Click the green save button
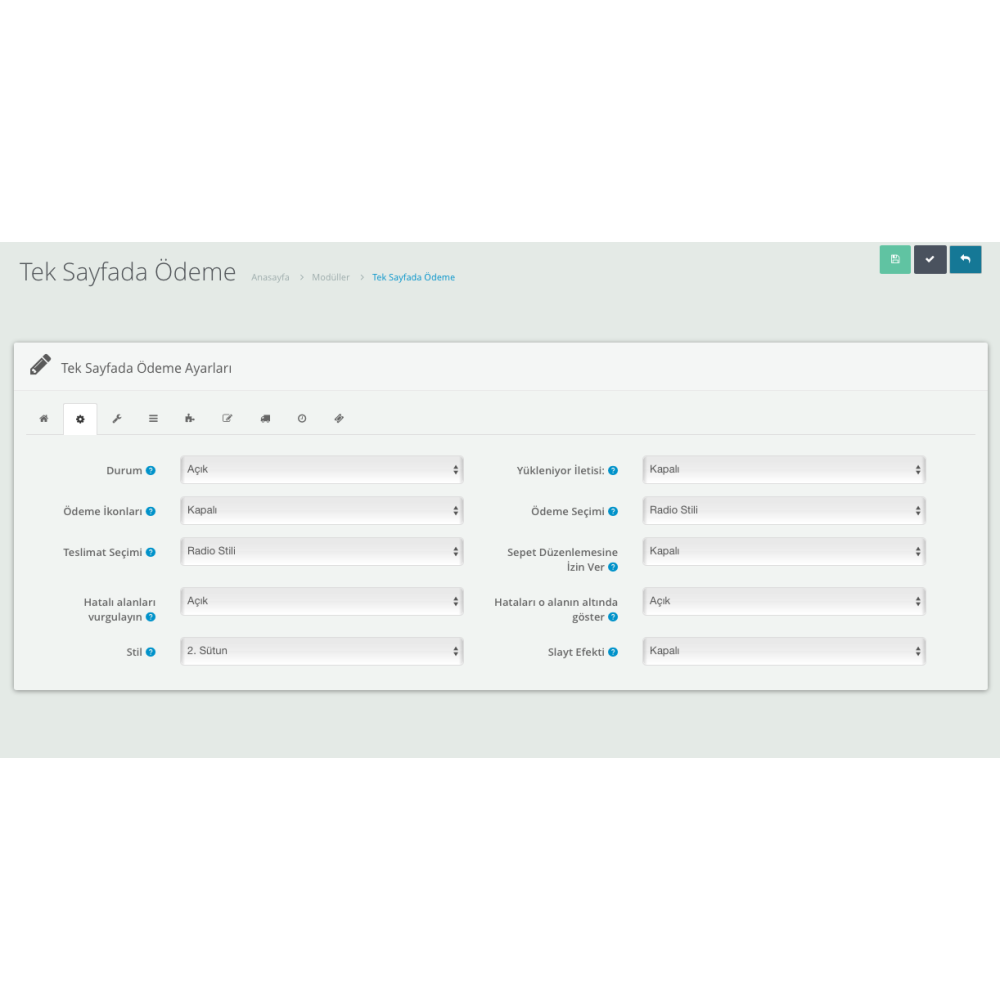1000x1000 pixels. pyautogui.click(x=894, y=259)
